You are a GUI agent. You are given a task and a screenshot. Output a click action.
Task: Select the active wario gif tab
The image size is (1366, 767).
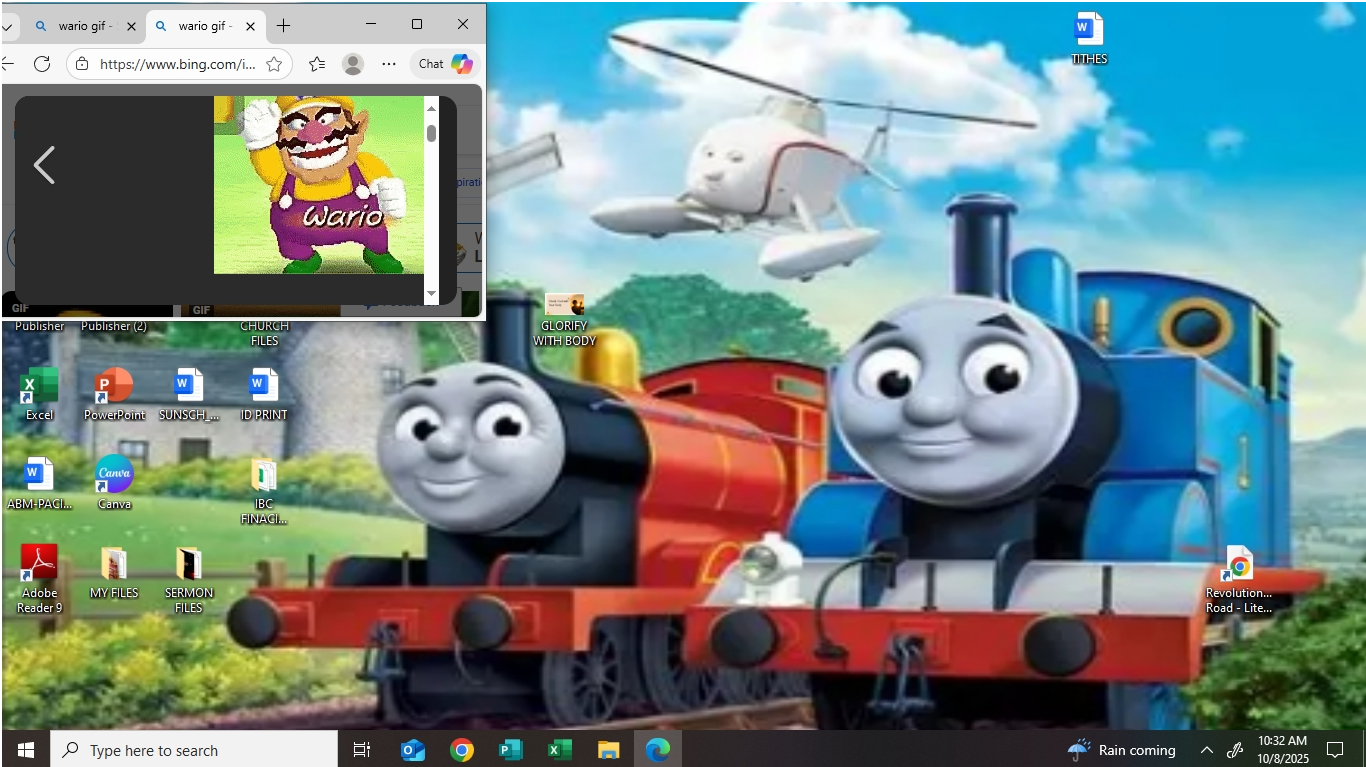pos(205,26)
